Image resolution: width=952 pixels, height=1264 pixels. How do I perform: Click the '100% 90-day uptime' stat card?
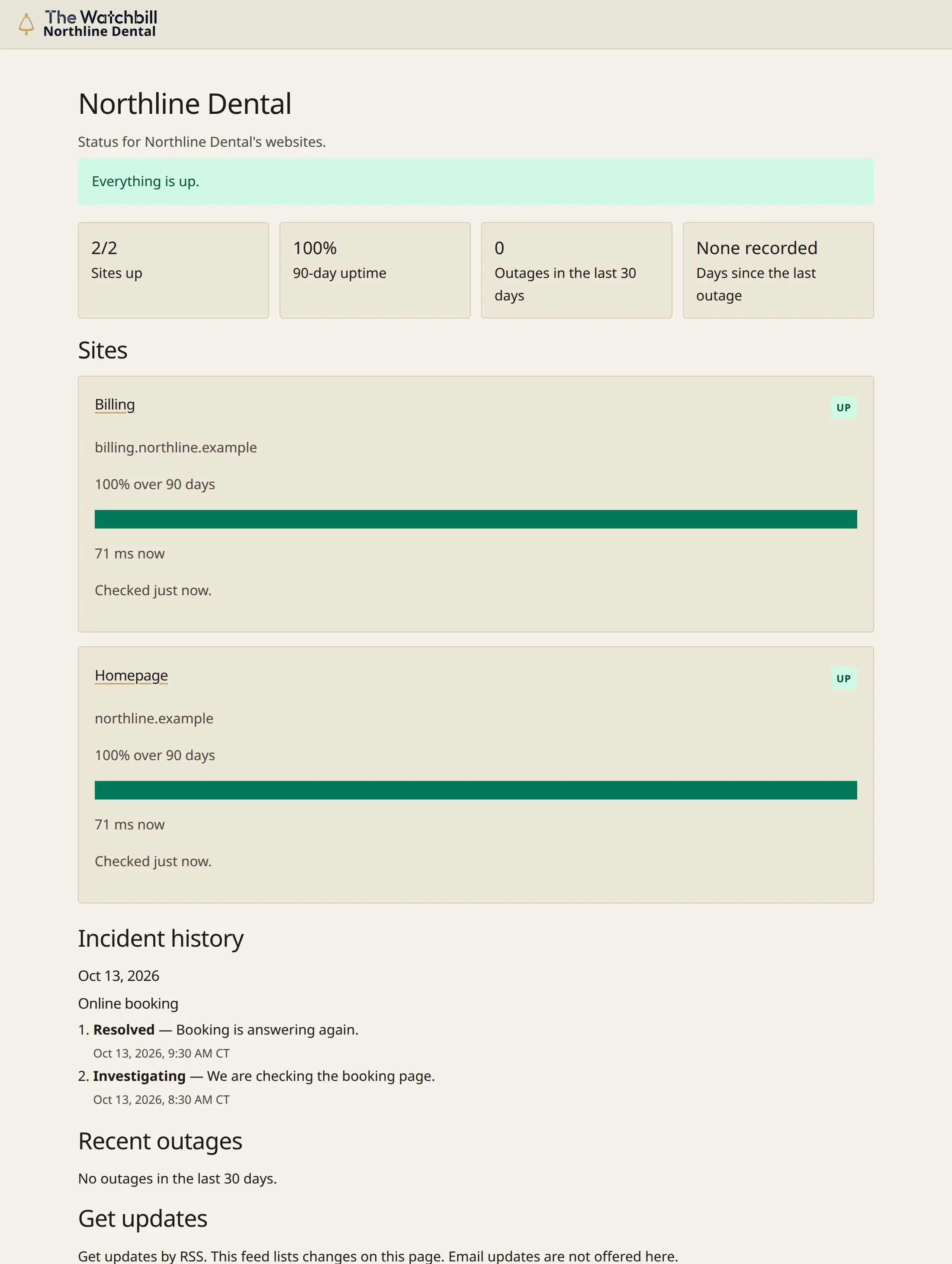(x=375, y=270)
